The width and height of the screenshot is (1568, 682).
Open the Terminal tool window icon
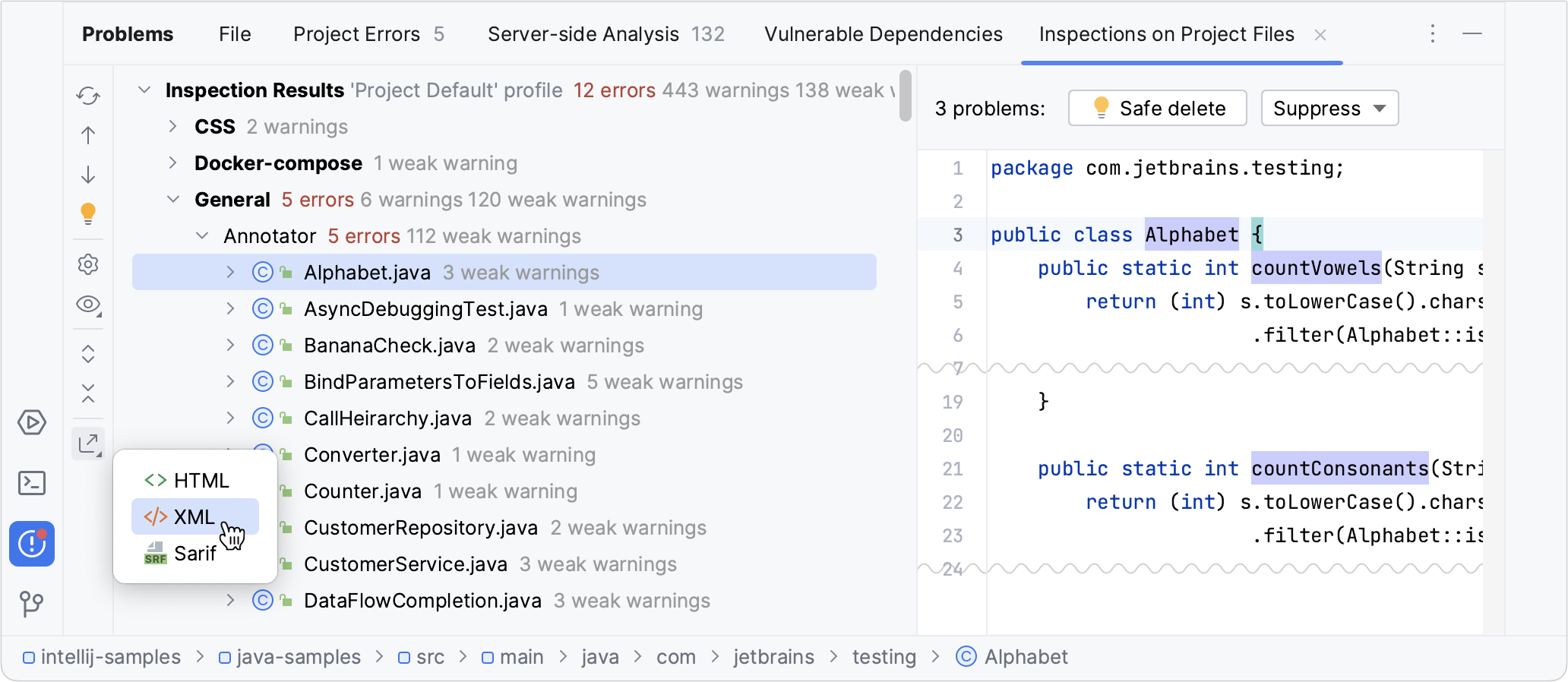pos(32,483)
